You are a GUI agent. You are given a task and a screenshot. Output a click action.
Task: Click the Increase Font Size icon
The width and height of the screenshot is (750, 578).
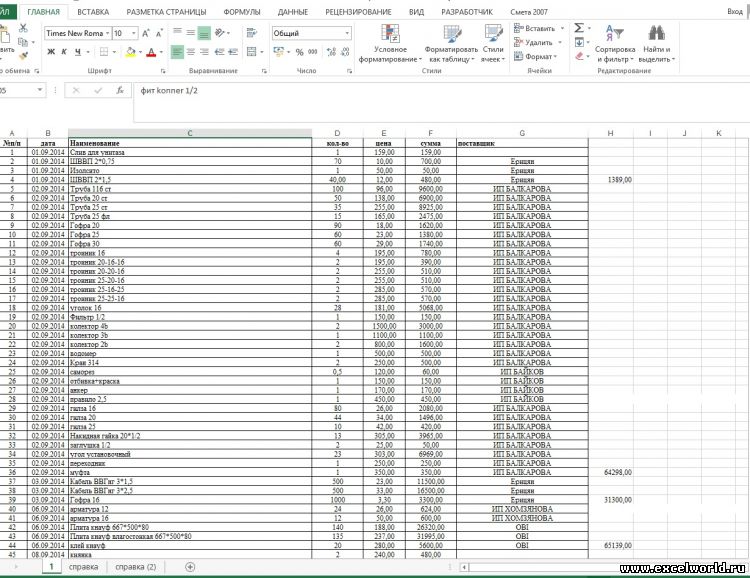[148, 33]
